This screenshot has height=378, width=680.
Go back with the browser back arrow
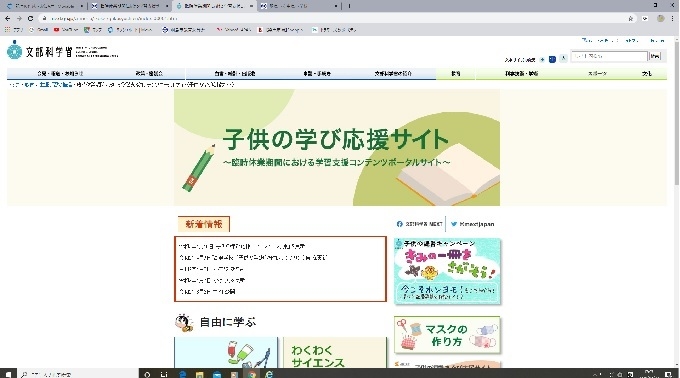coord(7,19)
